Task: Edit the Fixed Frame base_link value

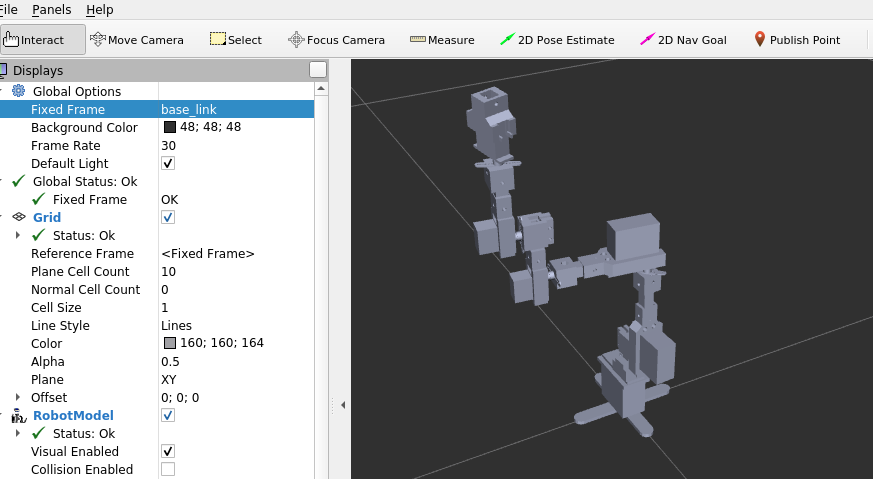Action: [237, 109]
